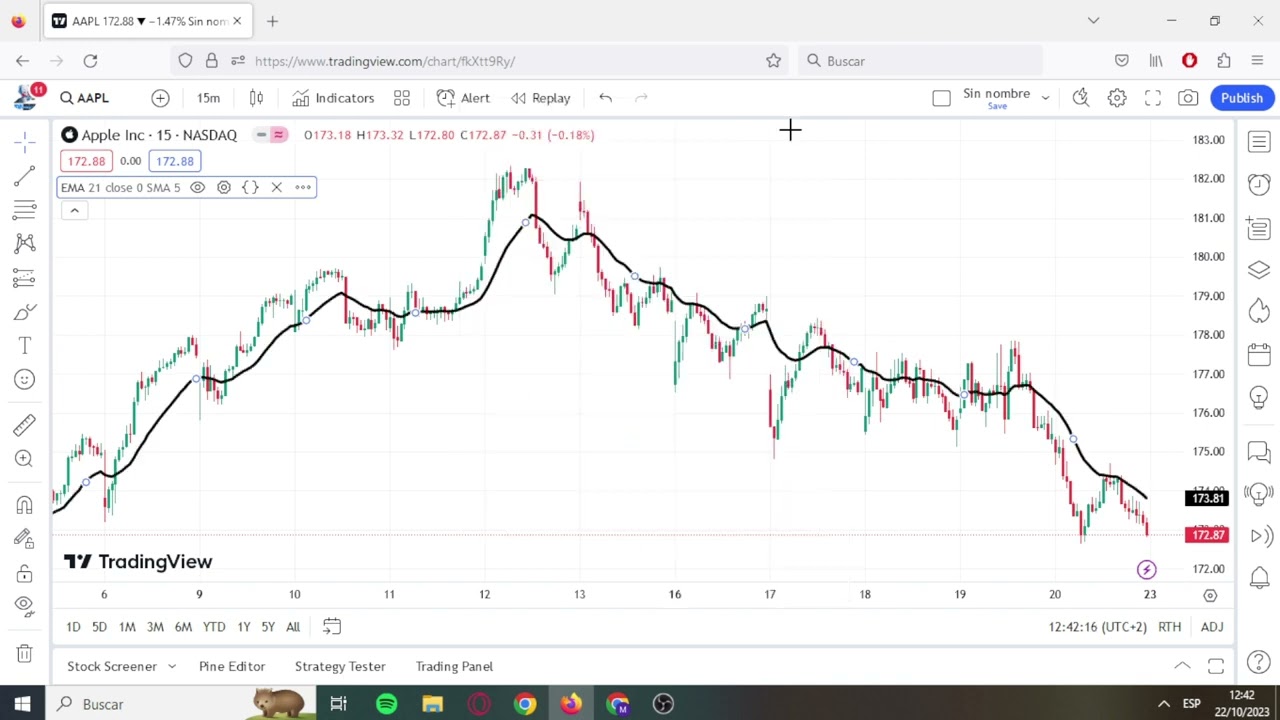Open the 15m interval dropdown
This screenshot has width=1280, height=720.
pos(208,98)
